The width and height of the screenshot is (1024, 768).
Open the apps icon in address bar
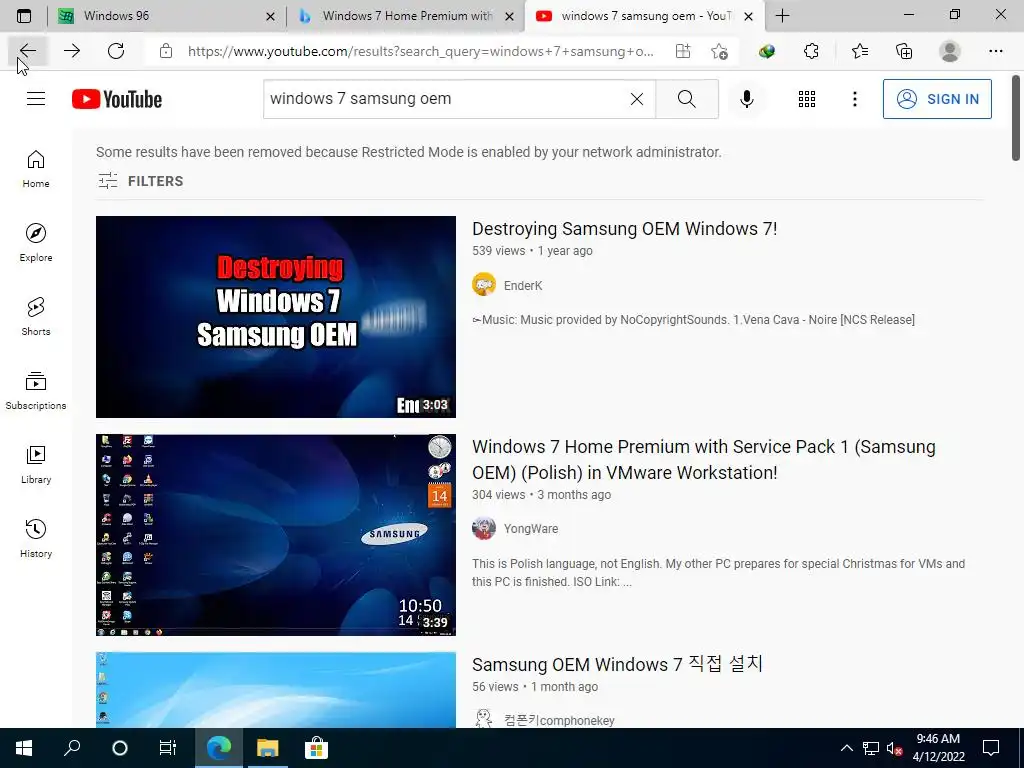[682, 51]
